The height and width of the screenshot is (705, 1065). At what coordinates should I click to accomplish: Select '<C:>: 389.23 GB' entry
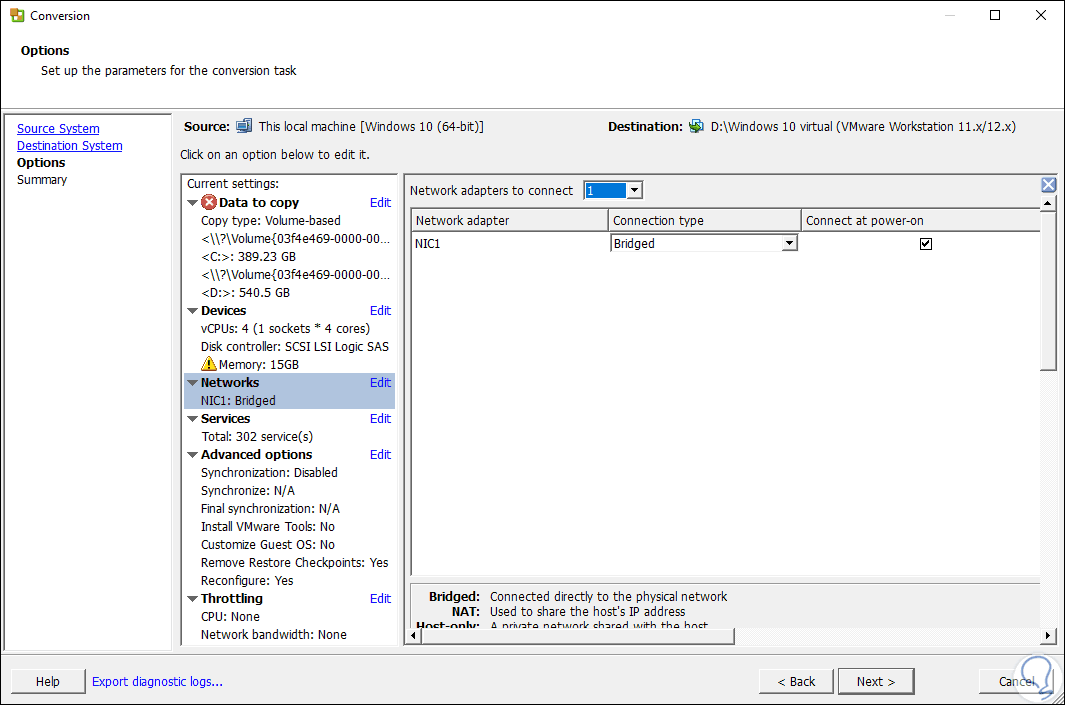click(249, 257)
